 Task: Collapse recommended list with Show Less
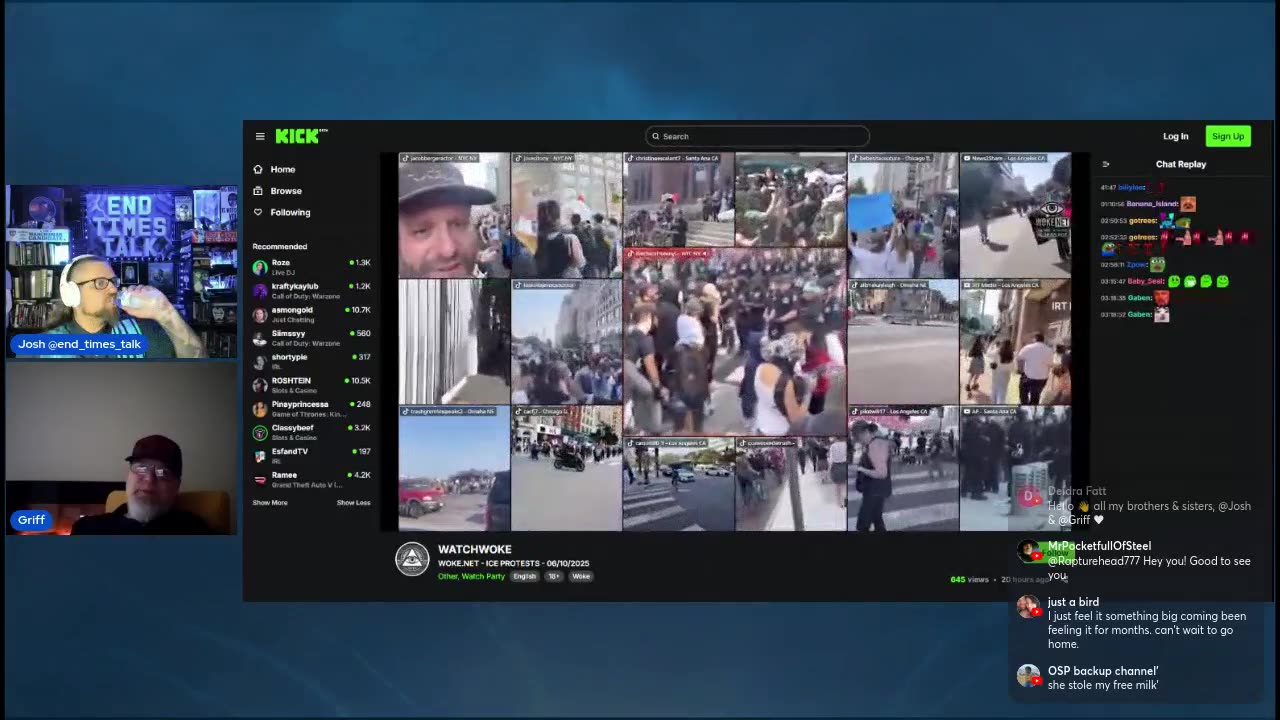pos(353,503)
